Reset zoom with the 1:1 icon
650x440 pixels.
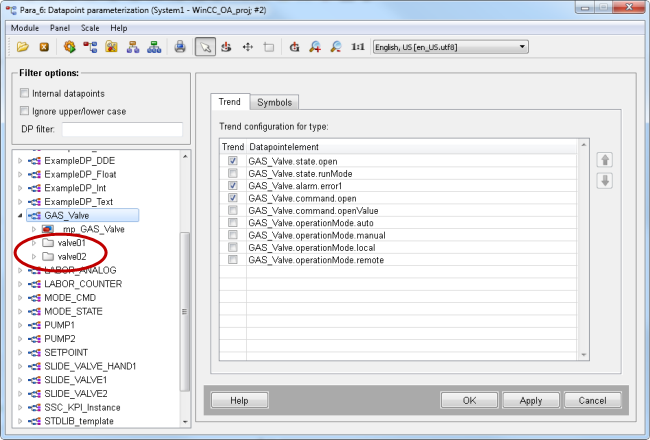[x=357, y=47]
